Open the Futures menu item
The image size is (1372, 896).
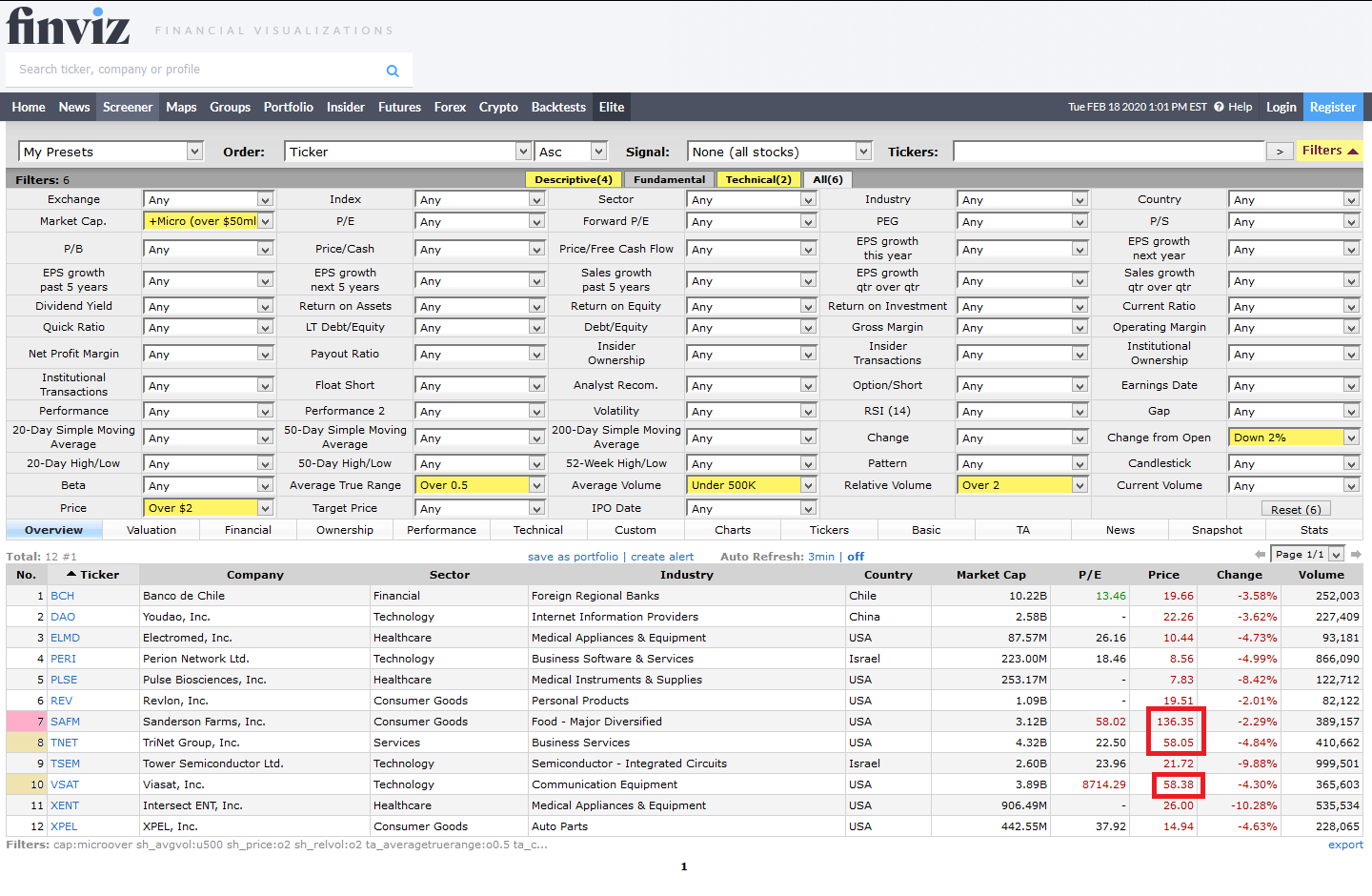(x=399, y=107)
